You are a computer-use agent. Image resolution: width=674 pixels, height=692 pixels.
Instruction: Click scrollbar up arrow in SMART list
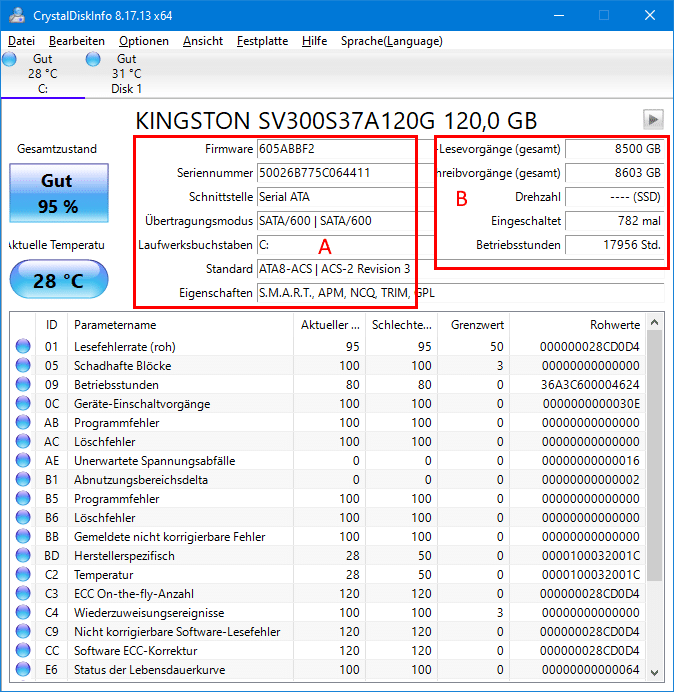(x=655, y=323)
